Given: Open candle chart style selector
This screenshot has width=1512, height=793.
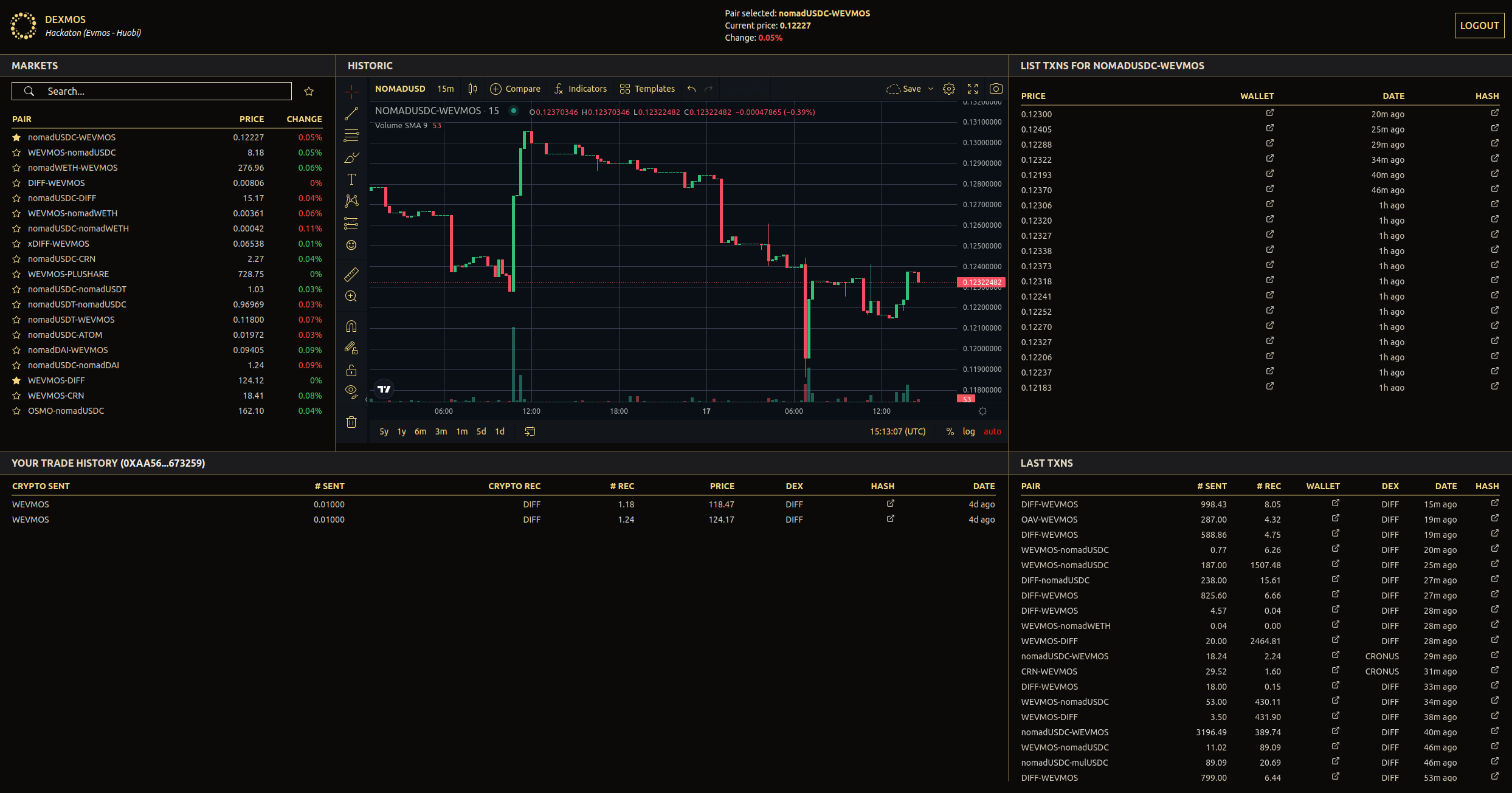Looking at the screenshot, I should (472, 89).
